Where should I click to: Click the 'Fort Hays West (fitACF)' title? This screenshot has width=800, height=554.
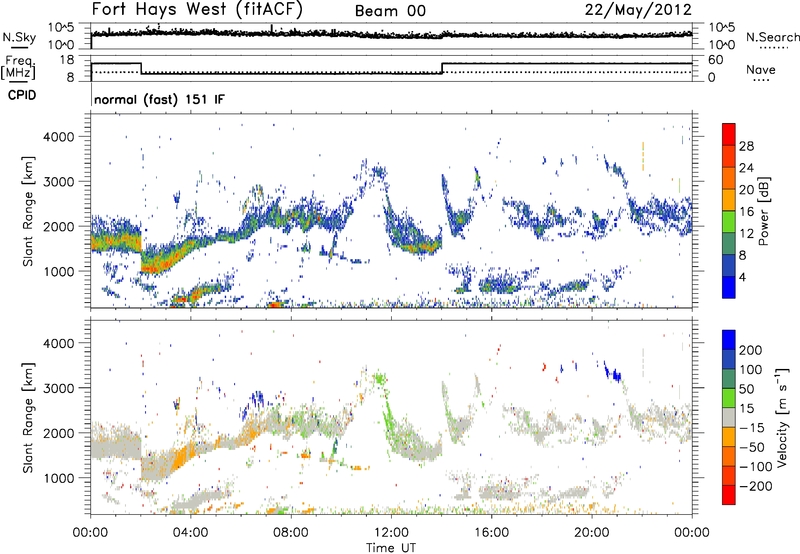[197, 10]
